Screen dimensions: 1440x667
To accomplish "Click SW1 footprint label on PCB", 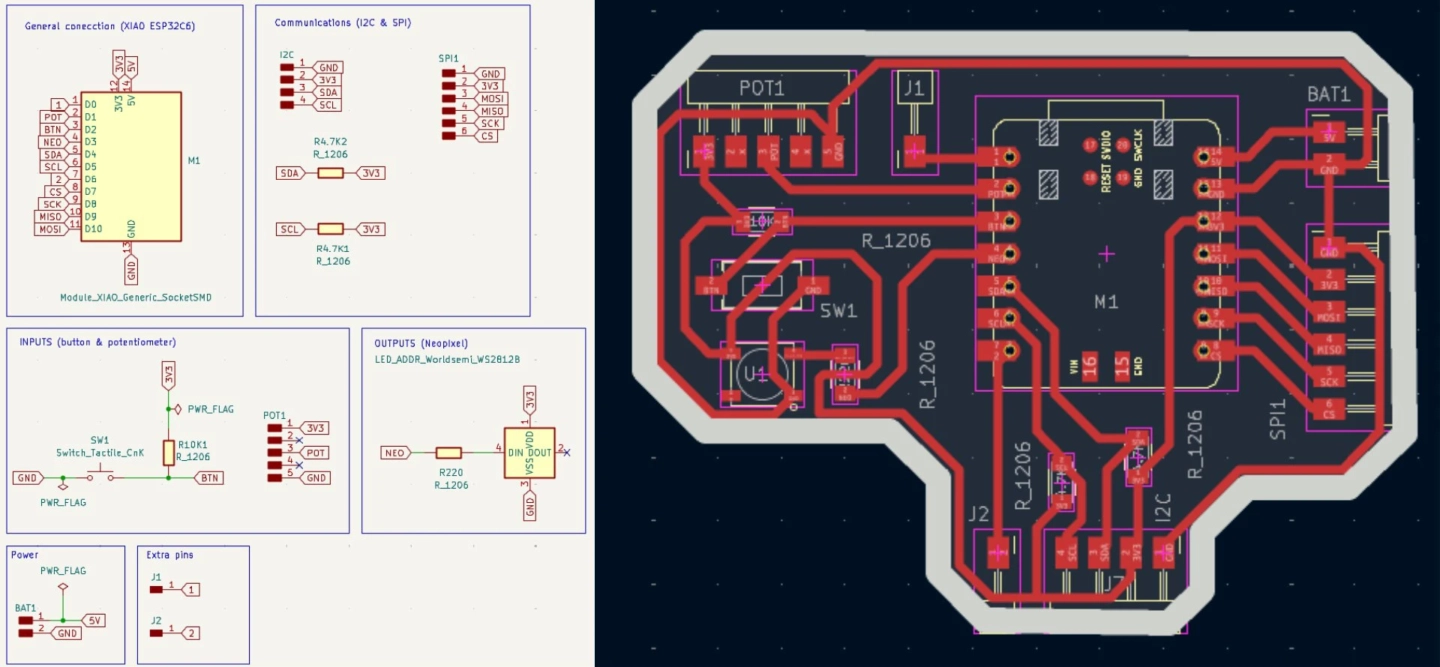I will [839, 311].
